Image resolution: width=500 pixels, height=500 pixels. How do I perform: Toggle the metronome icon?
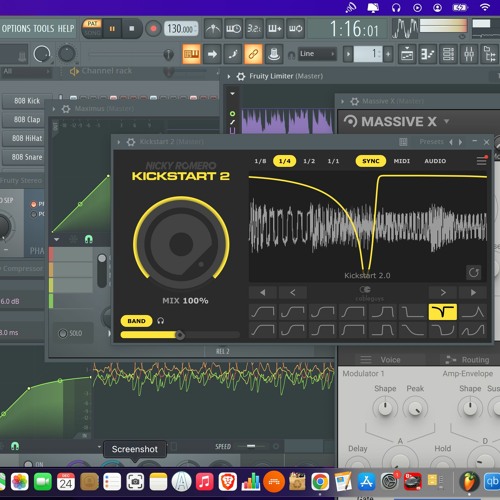212,29
